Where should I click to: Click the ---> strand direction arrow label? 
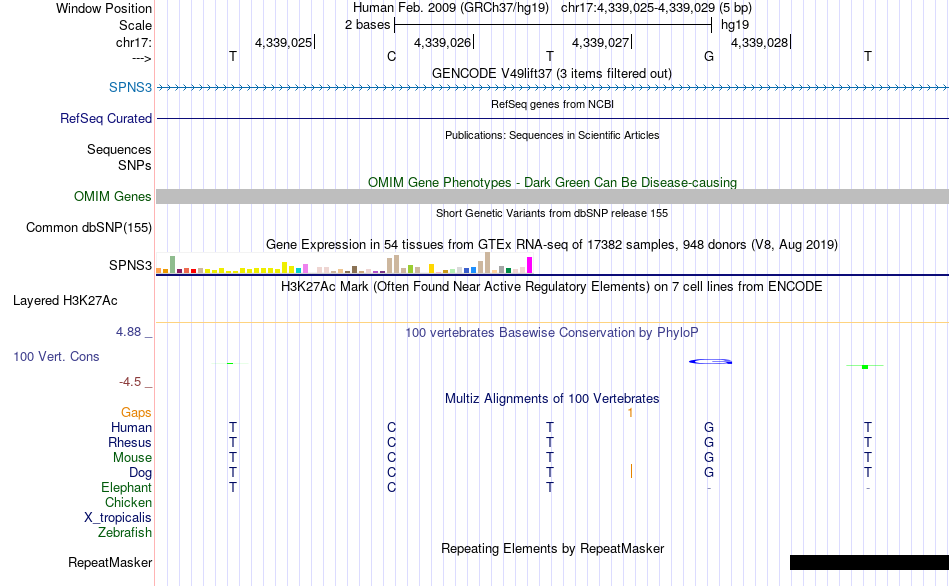point(142,58)
